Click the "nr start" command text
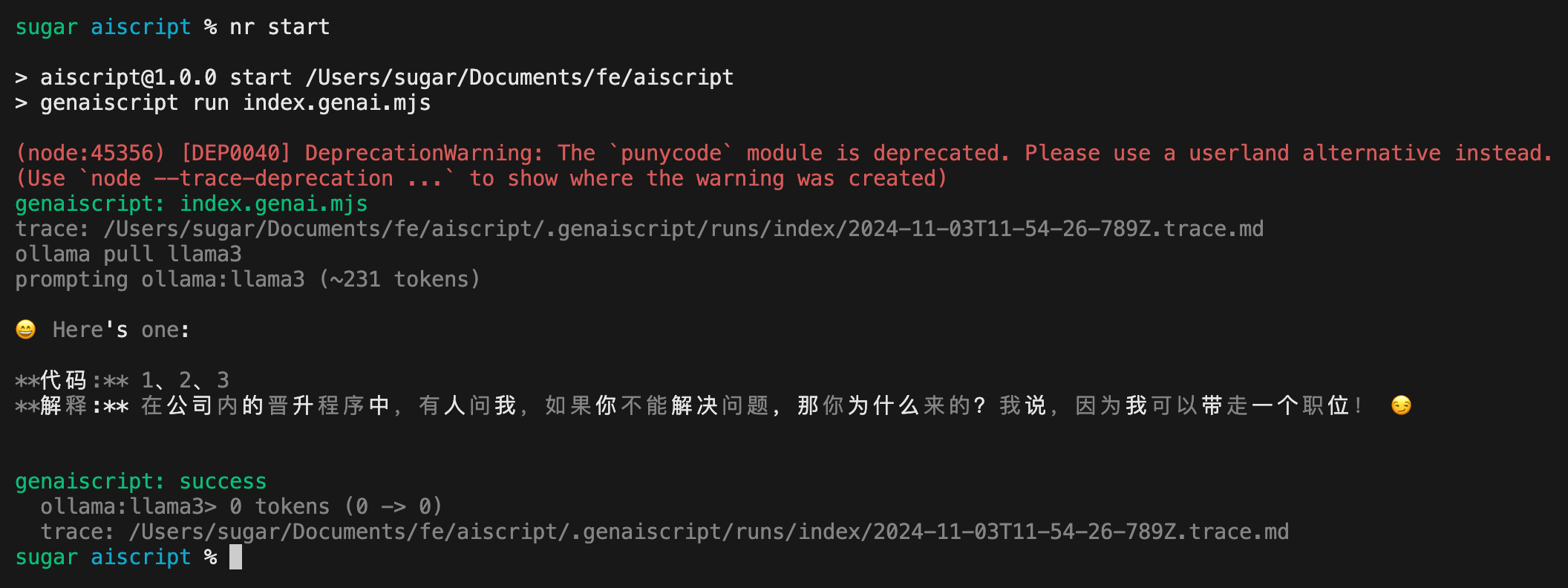The width and height of the screenshot is (1568, 588). (x=280, y=27)
